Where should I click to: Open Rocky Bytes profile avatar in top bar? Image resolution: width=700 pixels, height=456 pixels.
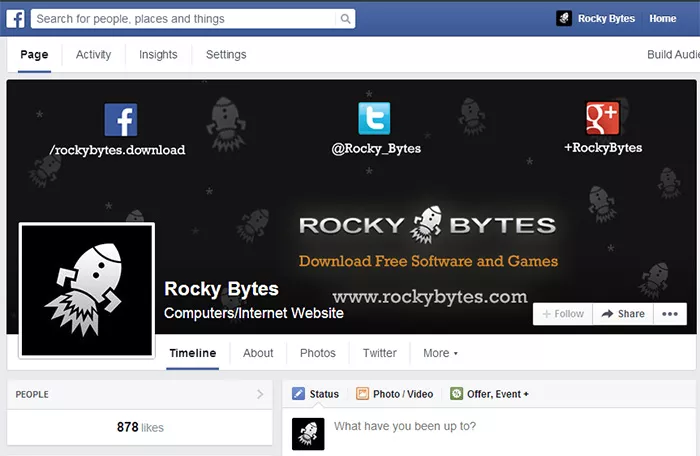click(x=564, y=18)
